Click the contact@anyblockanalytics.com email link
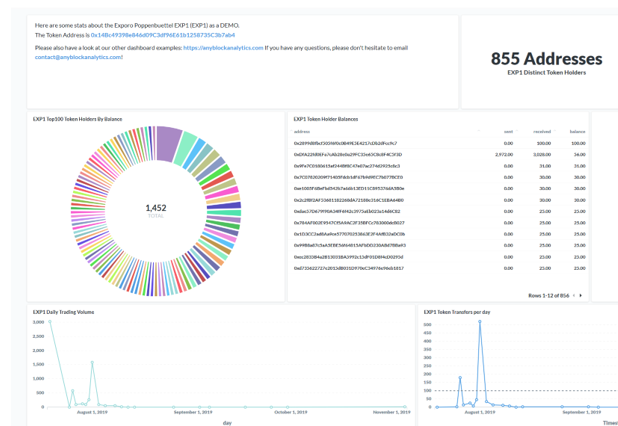Screen dimensions: 618x426 coord(78,57)
